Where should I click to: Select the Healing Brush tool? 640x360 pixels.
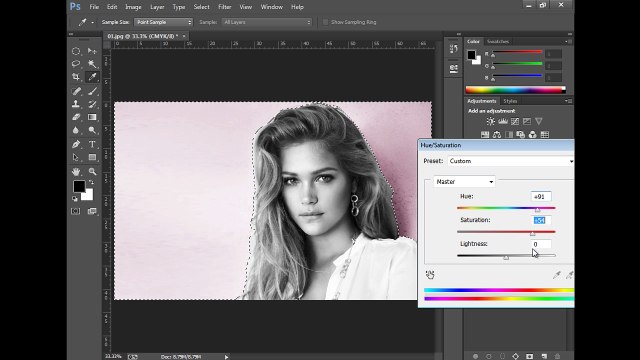click(76, 91)
